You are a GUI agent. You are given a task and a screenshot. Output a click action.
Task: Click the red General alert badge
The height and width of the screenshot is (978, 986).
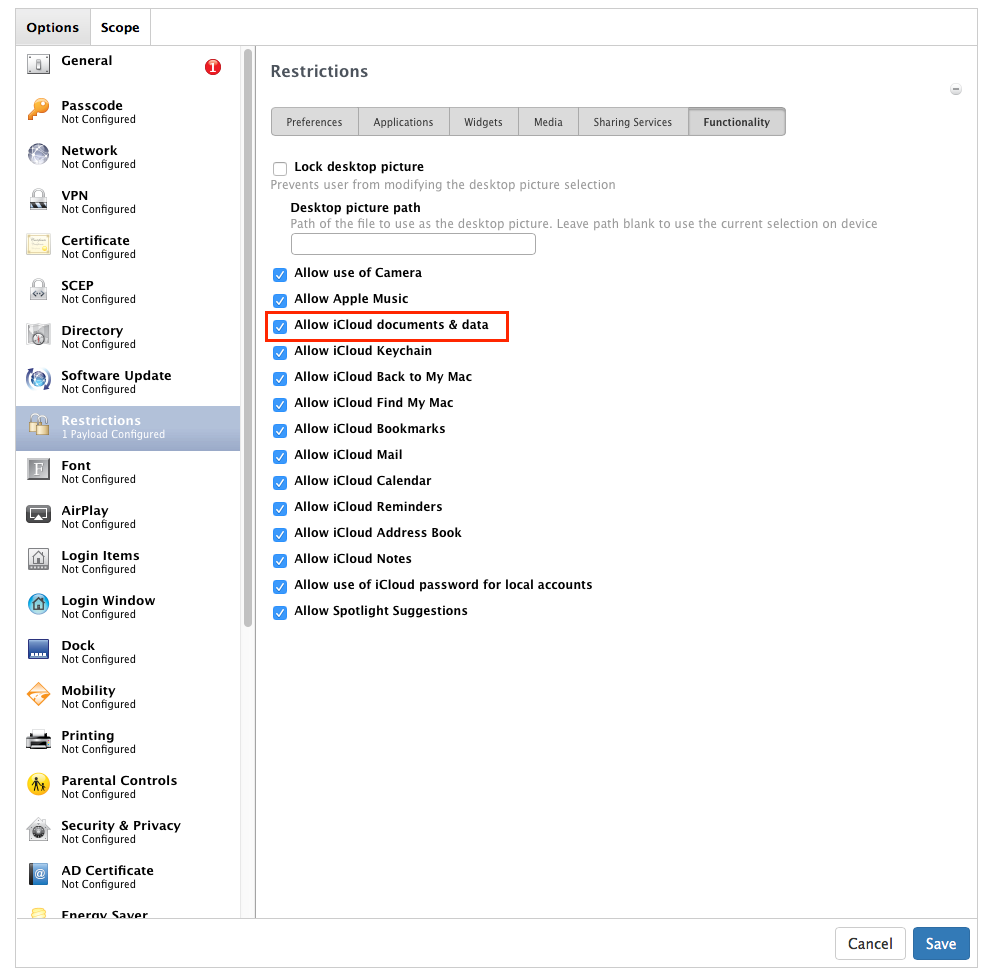tap(213, 67)
